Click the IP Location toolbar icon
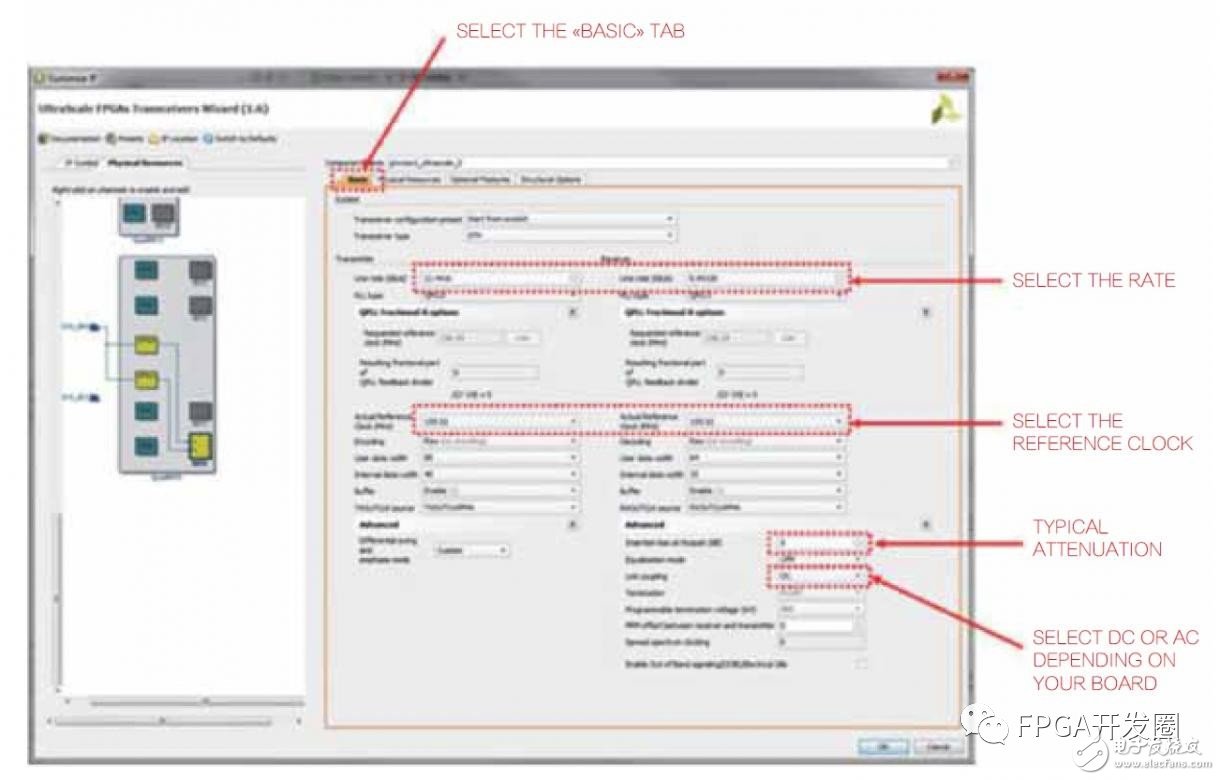This screenshot has height=780, width=1220. (154, 138)
